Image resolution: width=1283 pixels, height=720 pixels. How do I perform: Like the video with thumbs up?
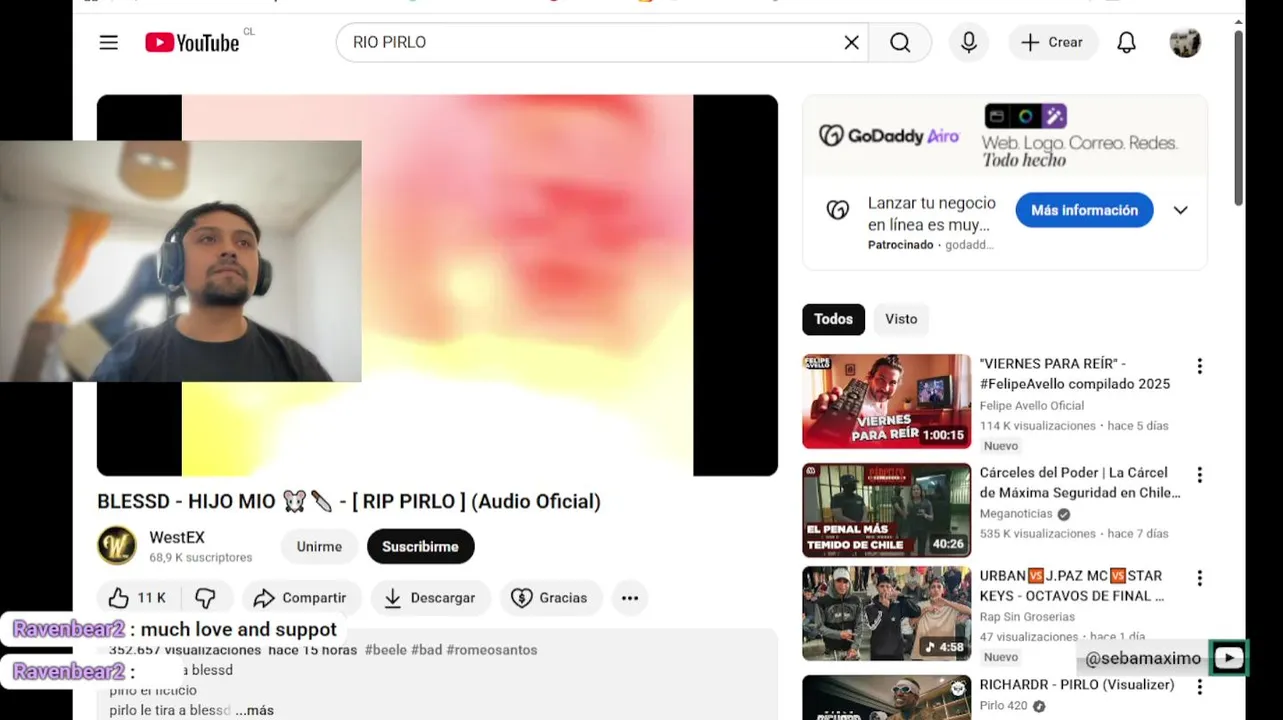pos(138,598)
